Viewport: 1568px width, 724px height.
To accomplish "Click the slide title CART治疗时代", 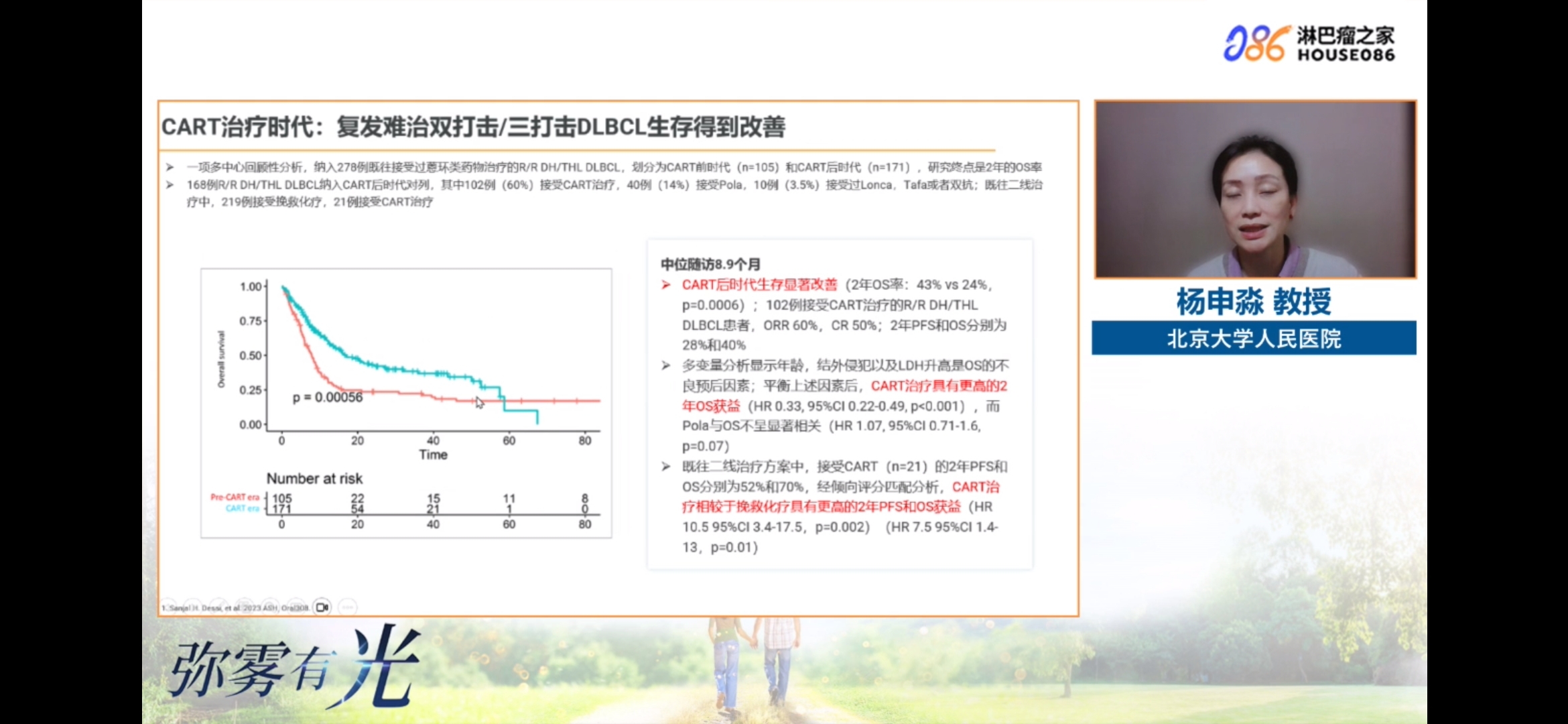I will pyautogui.click(x=472, y=127).
